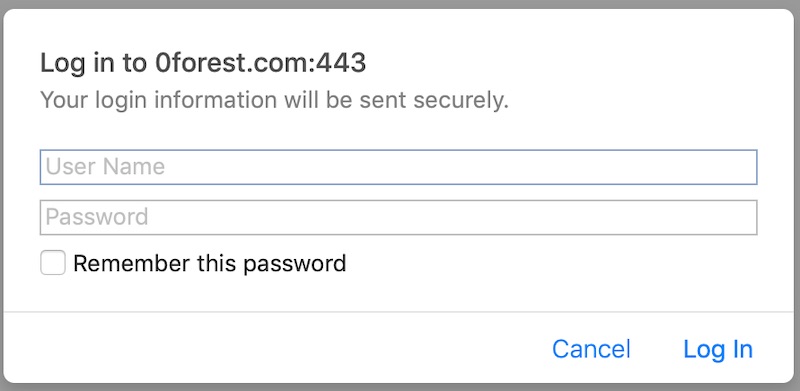Submit credentials using Log In
Viewport: 800px width, 391px height.
pyautogui.click(x=718, y=350)
